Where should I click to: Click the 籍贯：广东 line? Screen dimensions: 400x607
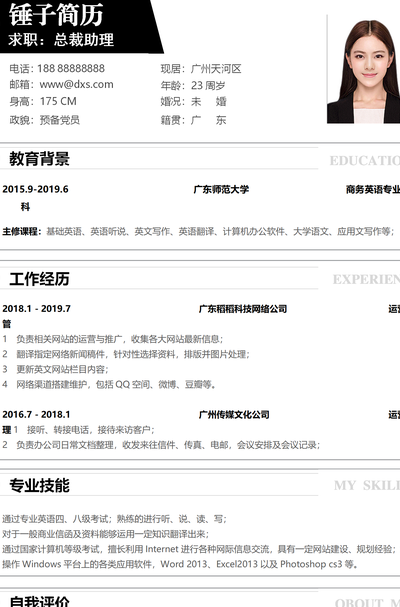(194, 120)
